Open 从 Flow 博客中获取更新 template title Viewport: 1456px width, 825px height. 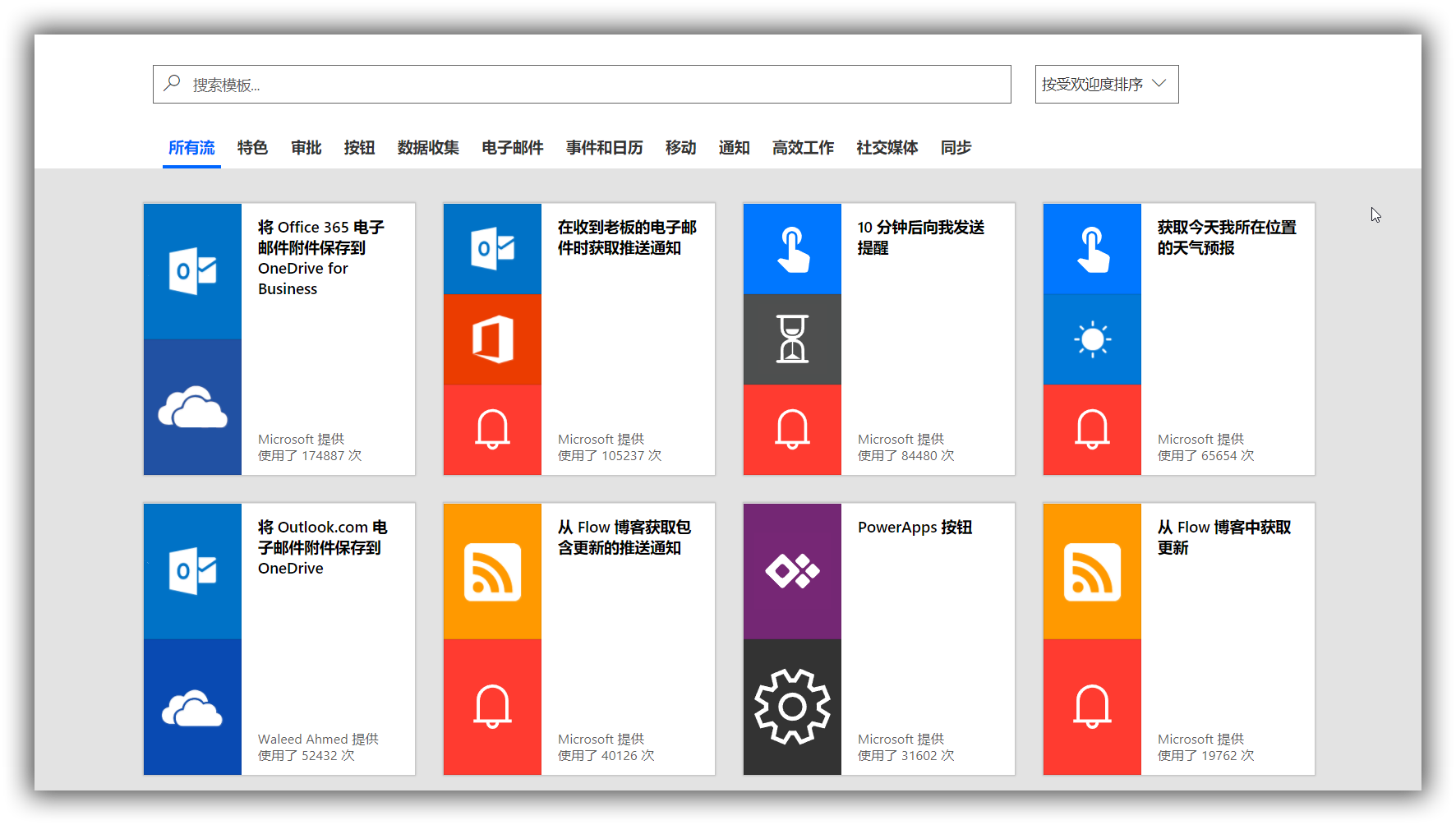point(1224,537)
